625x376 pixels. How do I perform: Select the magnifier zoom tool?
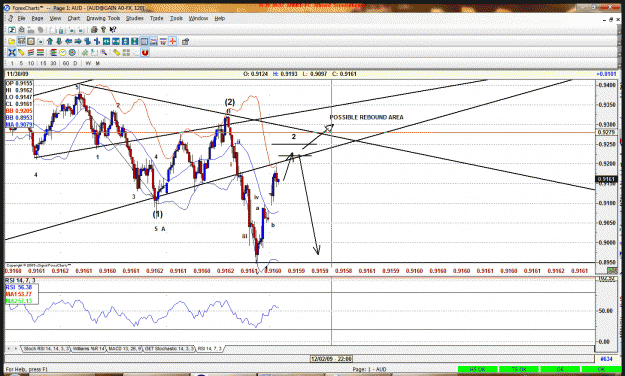pos(104,52)
